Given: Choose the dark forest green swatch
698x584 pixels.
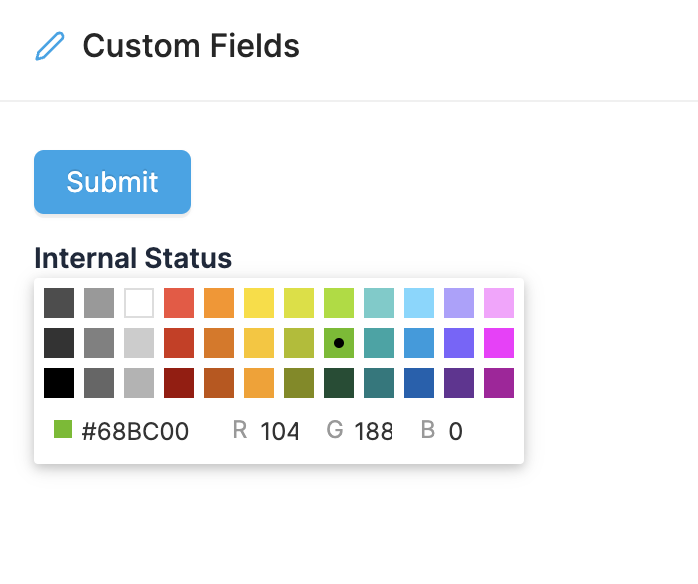Looking at the screenshot, I should 339,383.
